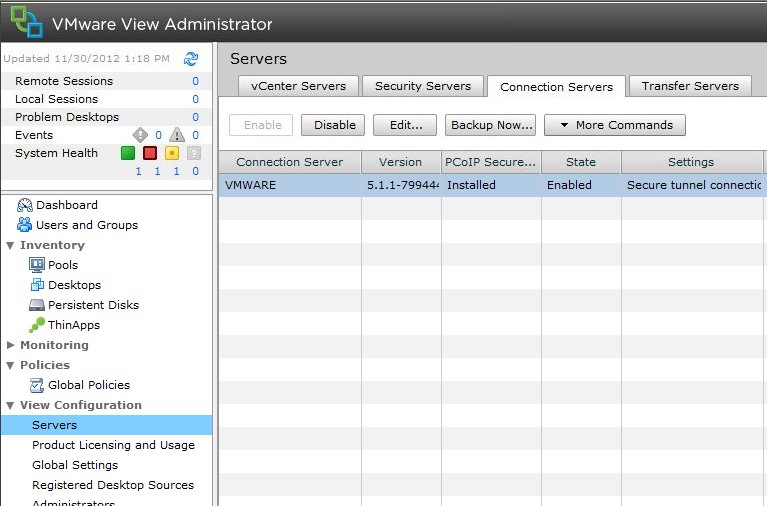Screen dimensions: 767x506
Task: Click the Backup Now... button
Action: click(x=491, y=125)
